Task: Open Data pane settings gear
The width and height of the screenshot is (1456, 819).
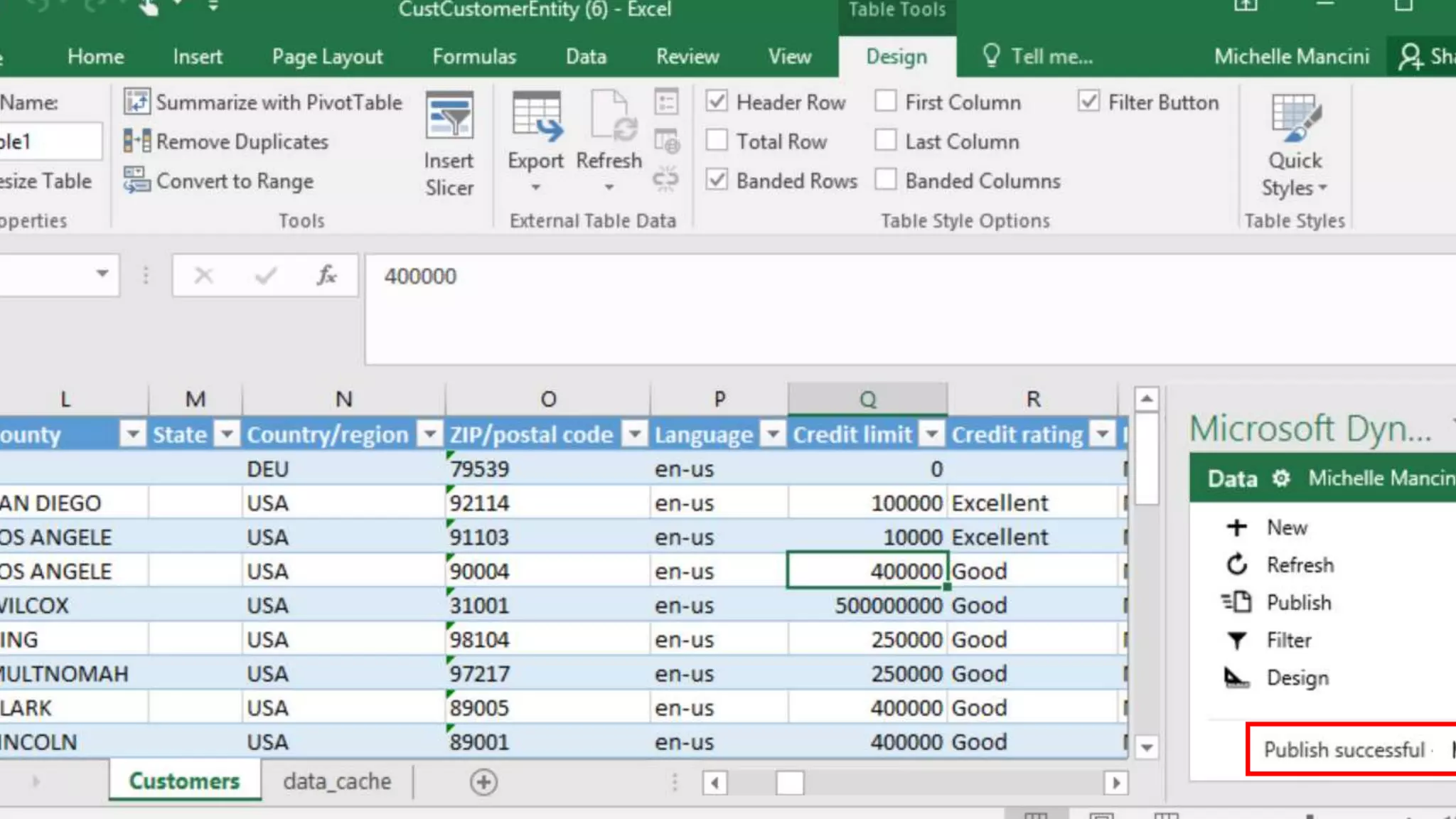Action: (1281, 478)
